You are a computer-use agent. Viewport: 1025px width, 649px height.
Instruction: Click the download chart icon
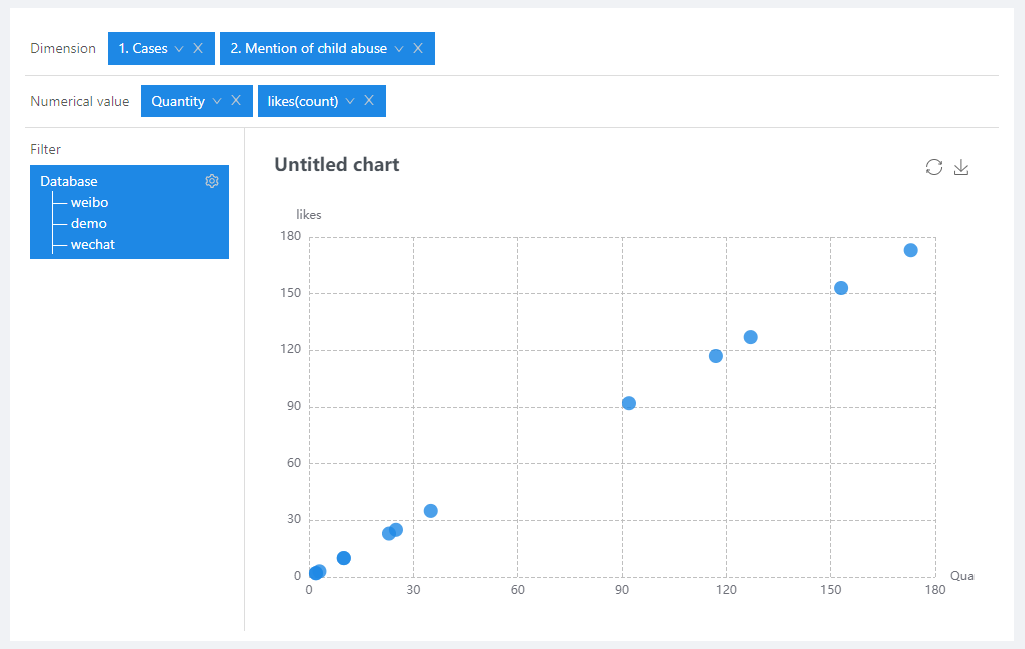pyautogui.click(x=961, y=167)
